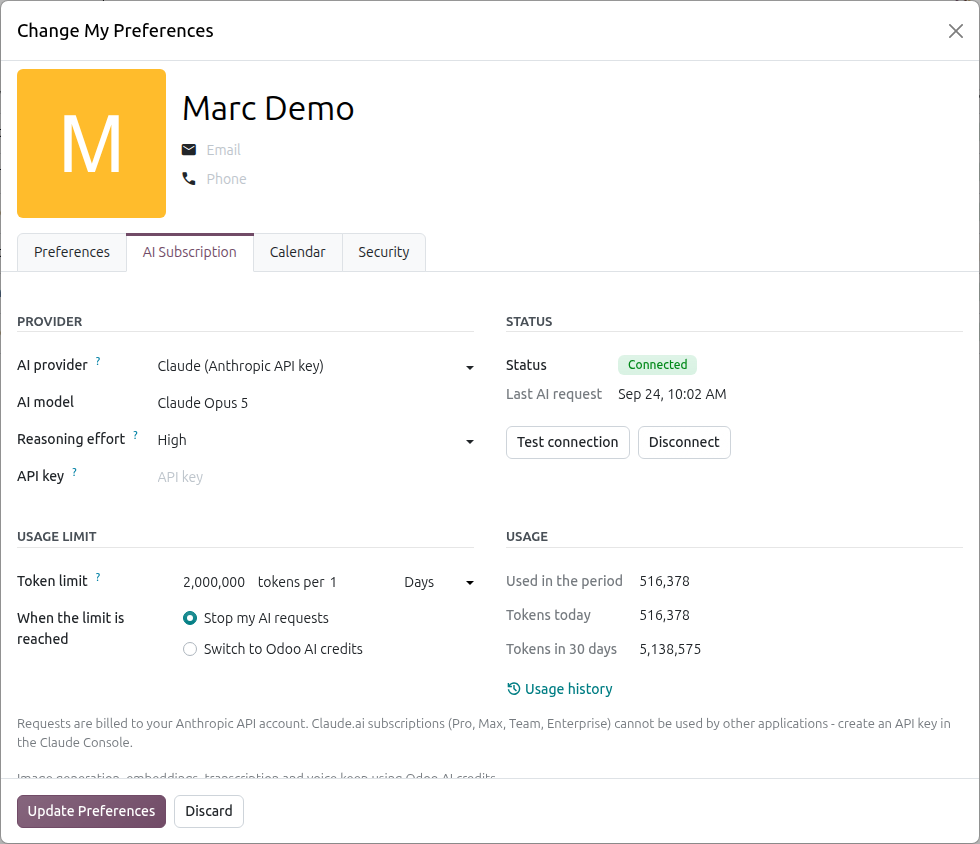
Task: Click the Usage history clock icon
Action: (x=513, y=688)
